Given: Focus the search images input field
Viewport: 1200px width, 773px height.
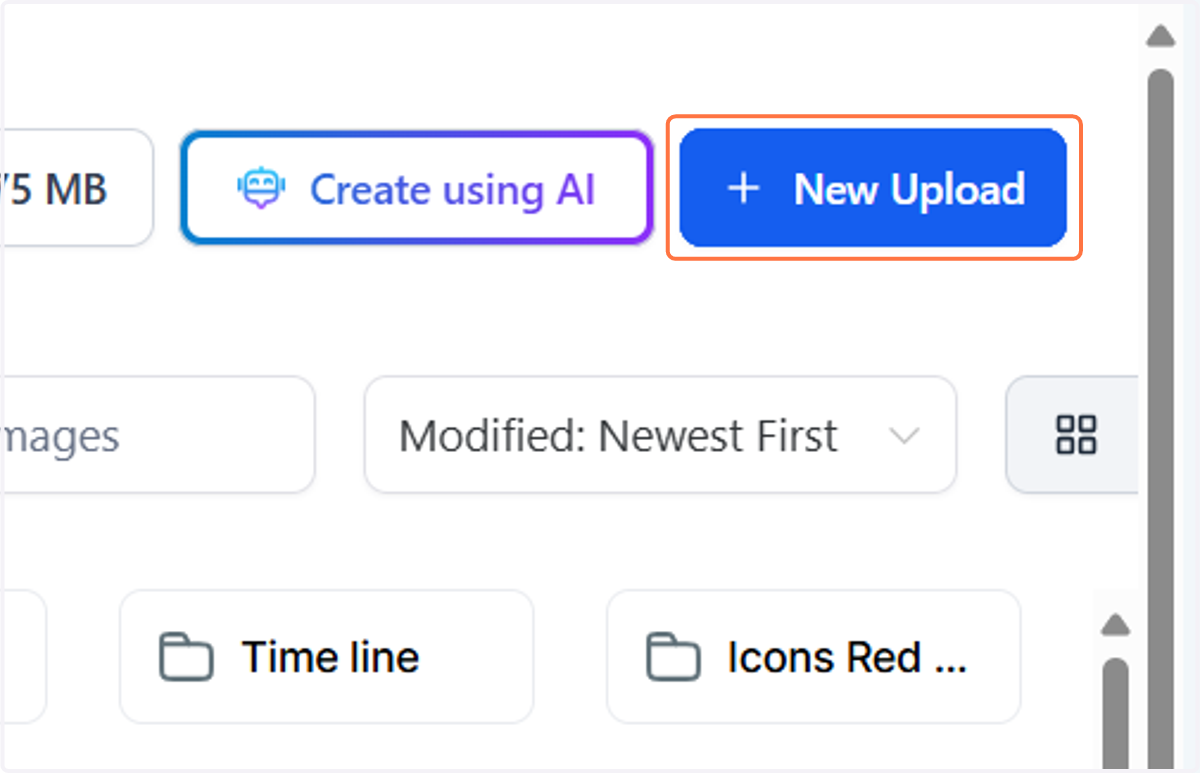Looking at the screenshot, I should point(158,435).
